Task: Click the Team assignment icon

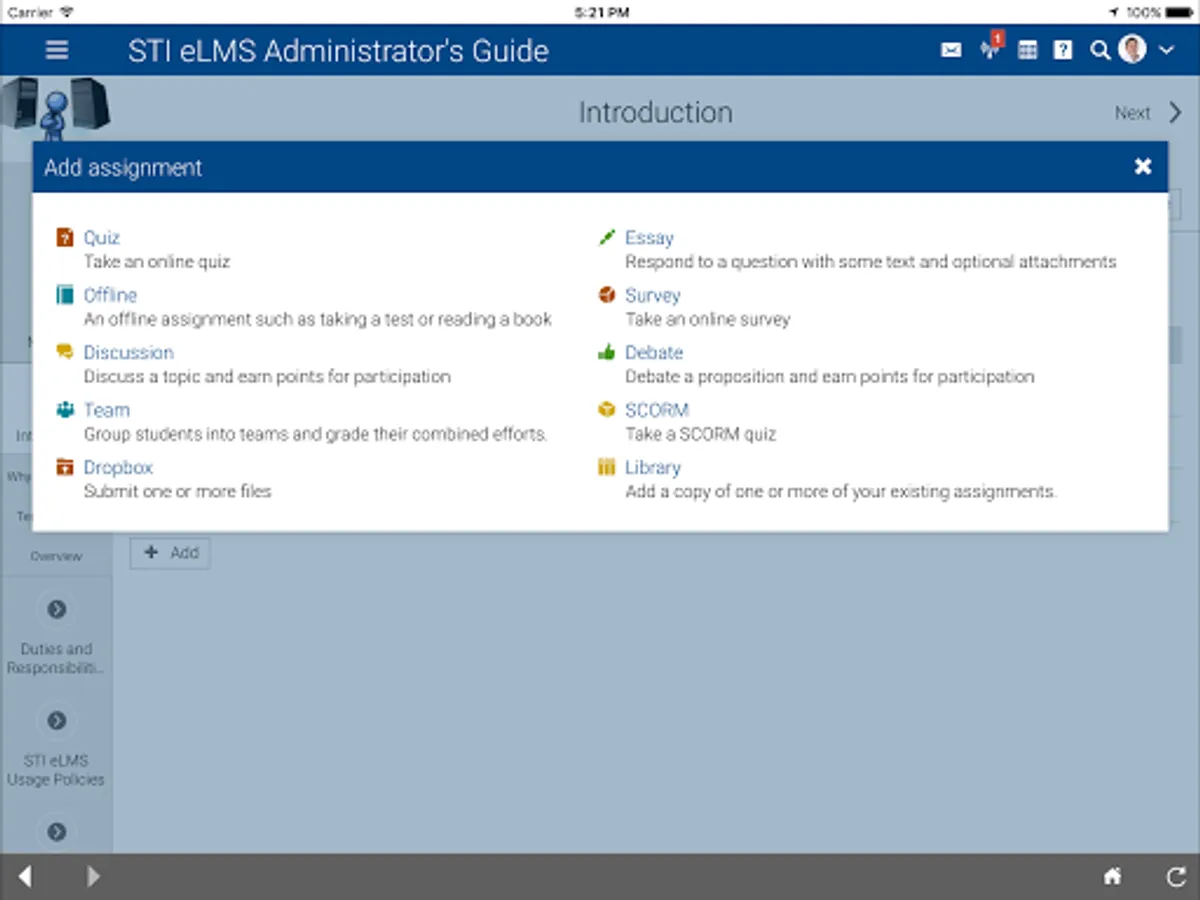Action: (65, 409)
